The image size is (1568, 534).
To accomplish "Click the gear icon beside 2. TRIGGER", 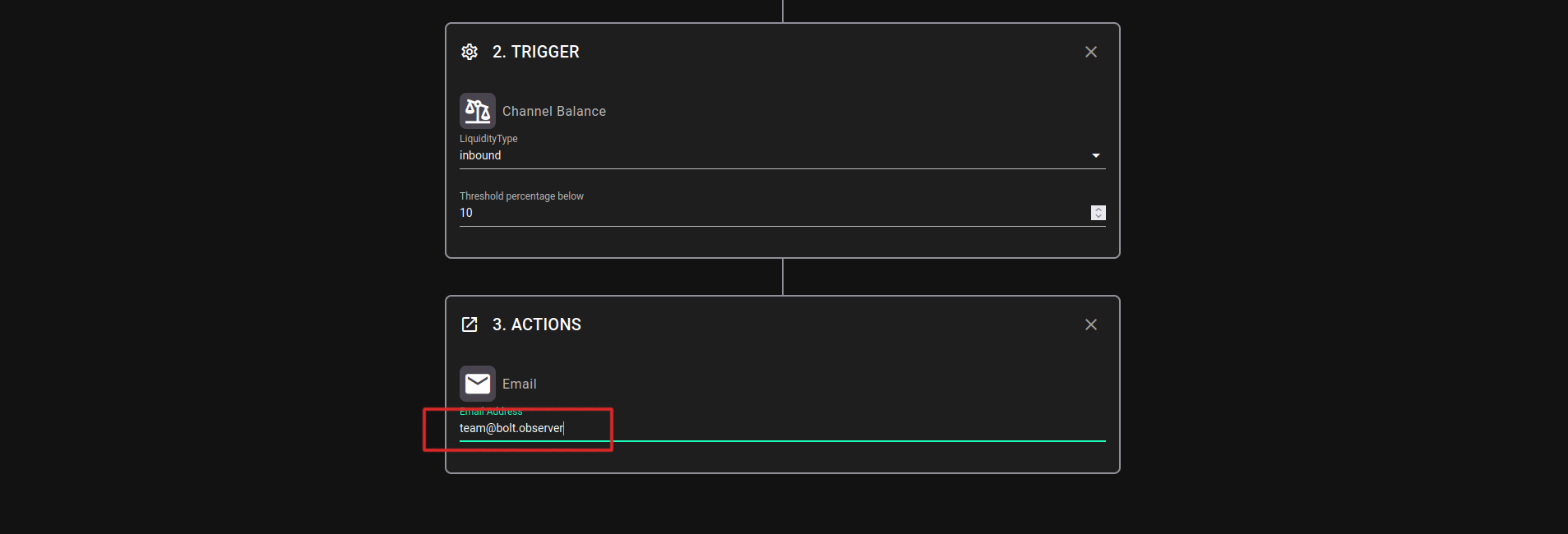I will coord(469,52).
